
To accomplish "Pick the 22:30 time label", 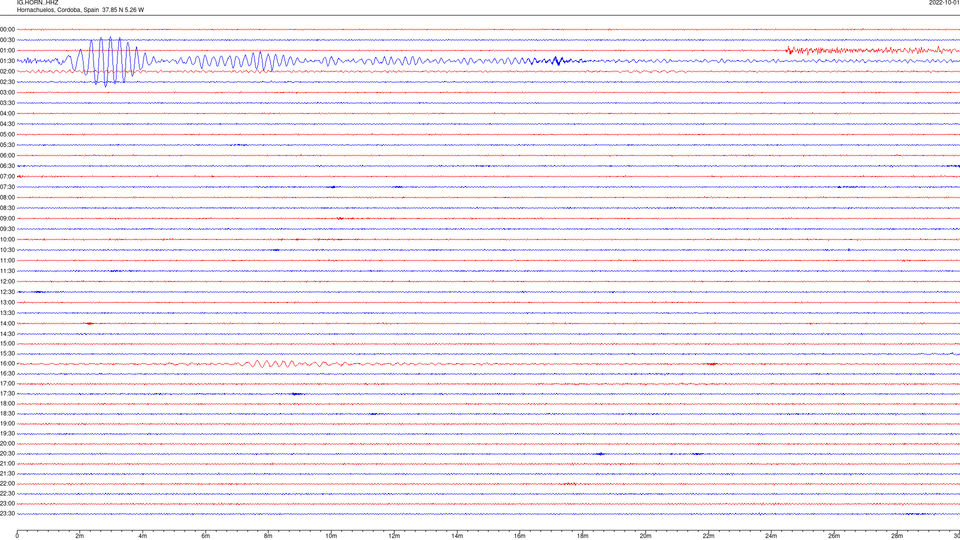I will [x=7, y=493].
